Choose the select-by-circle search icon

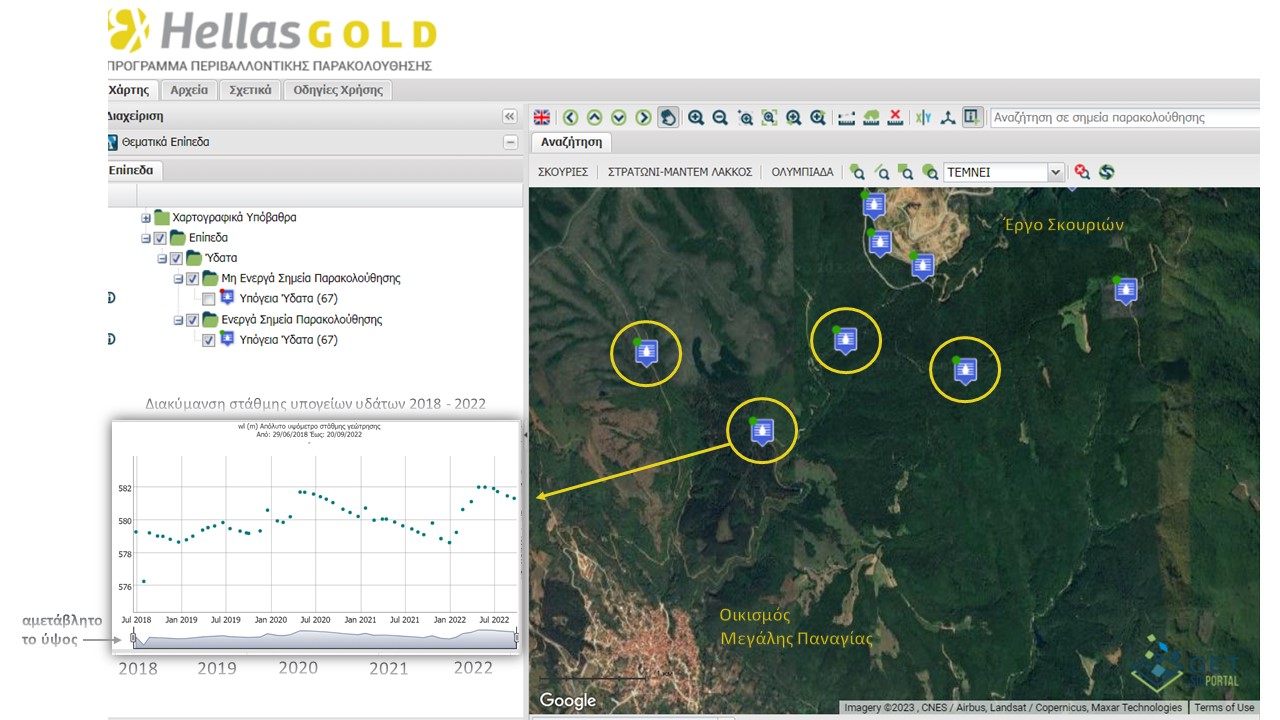point(930,172)
